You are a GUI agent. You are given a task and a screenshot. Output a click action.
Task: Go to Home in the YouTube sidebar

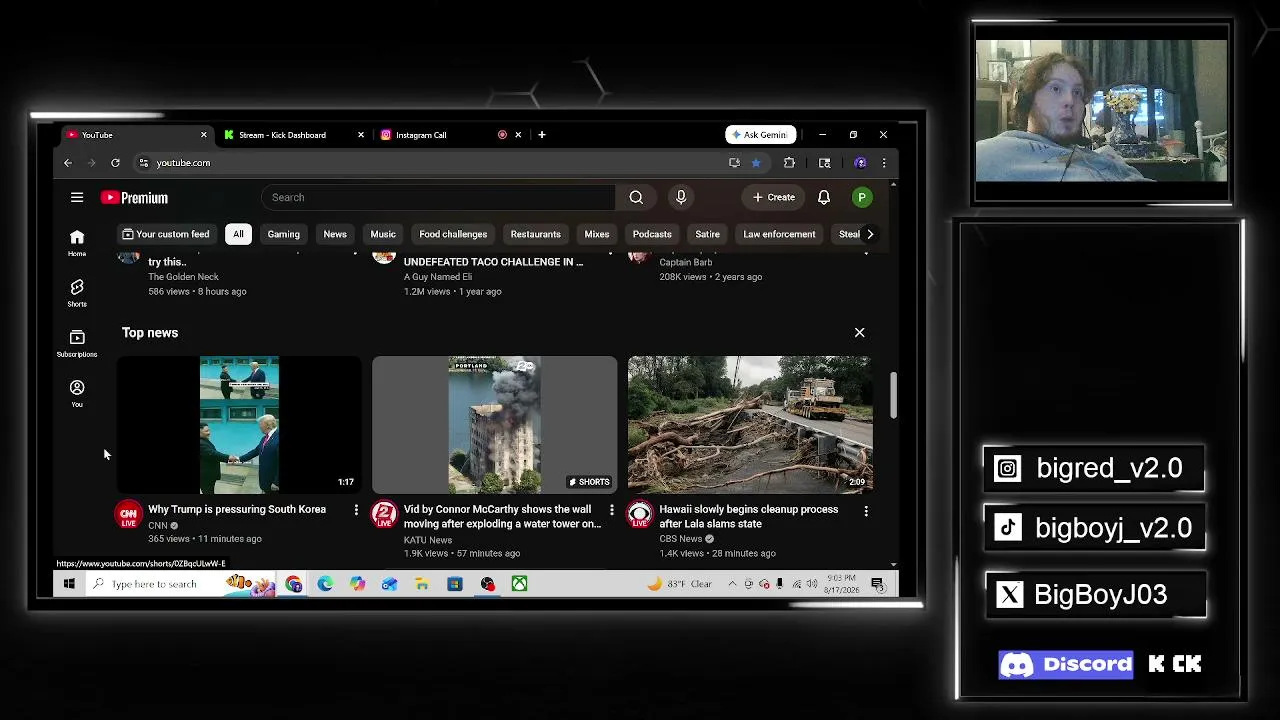(77, 242)
